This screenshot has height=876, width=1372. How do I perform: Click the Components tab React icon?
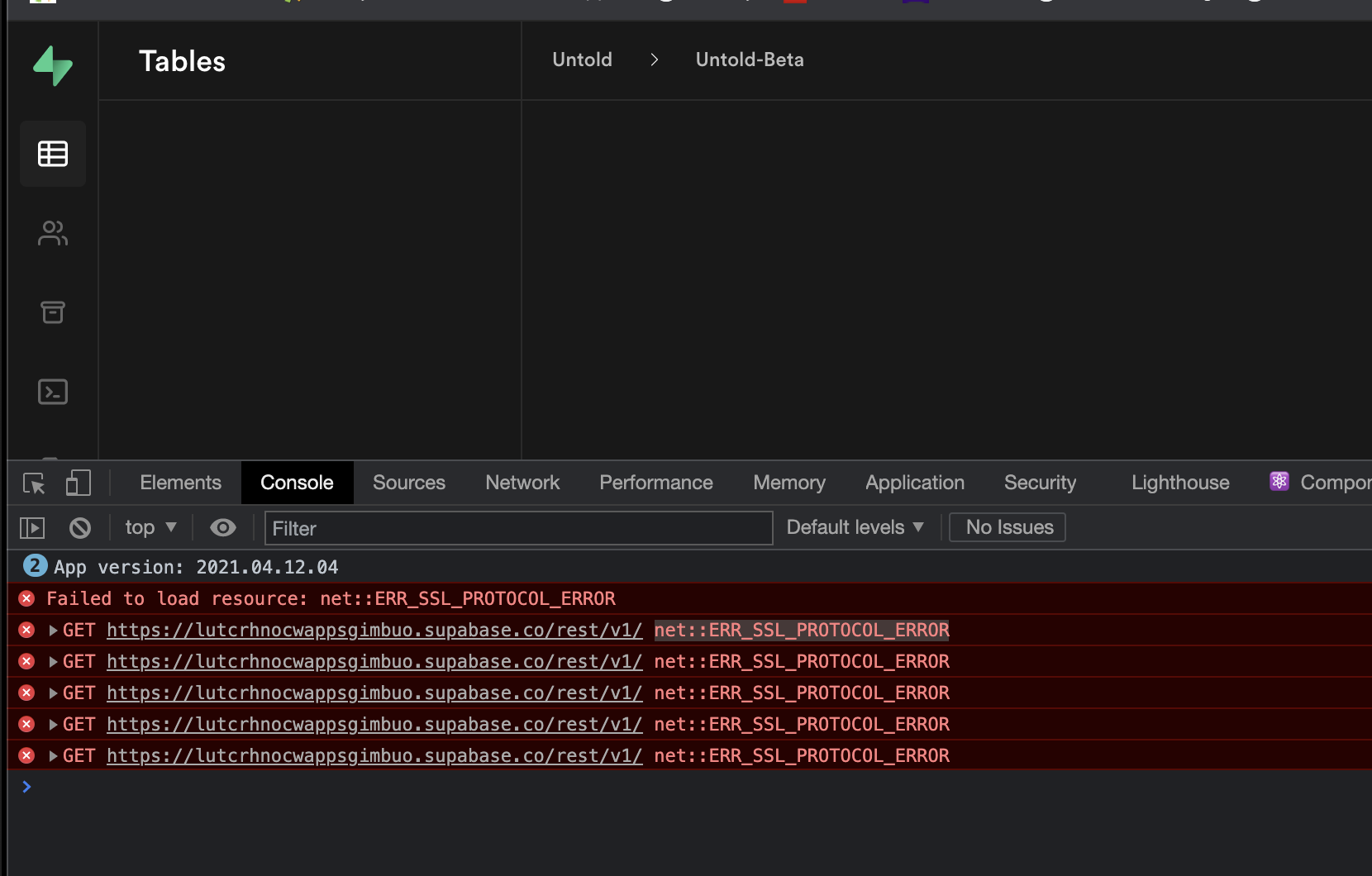pos(1279,482)
